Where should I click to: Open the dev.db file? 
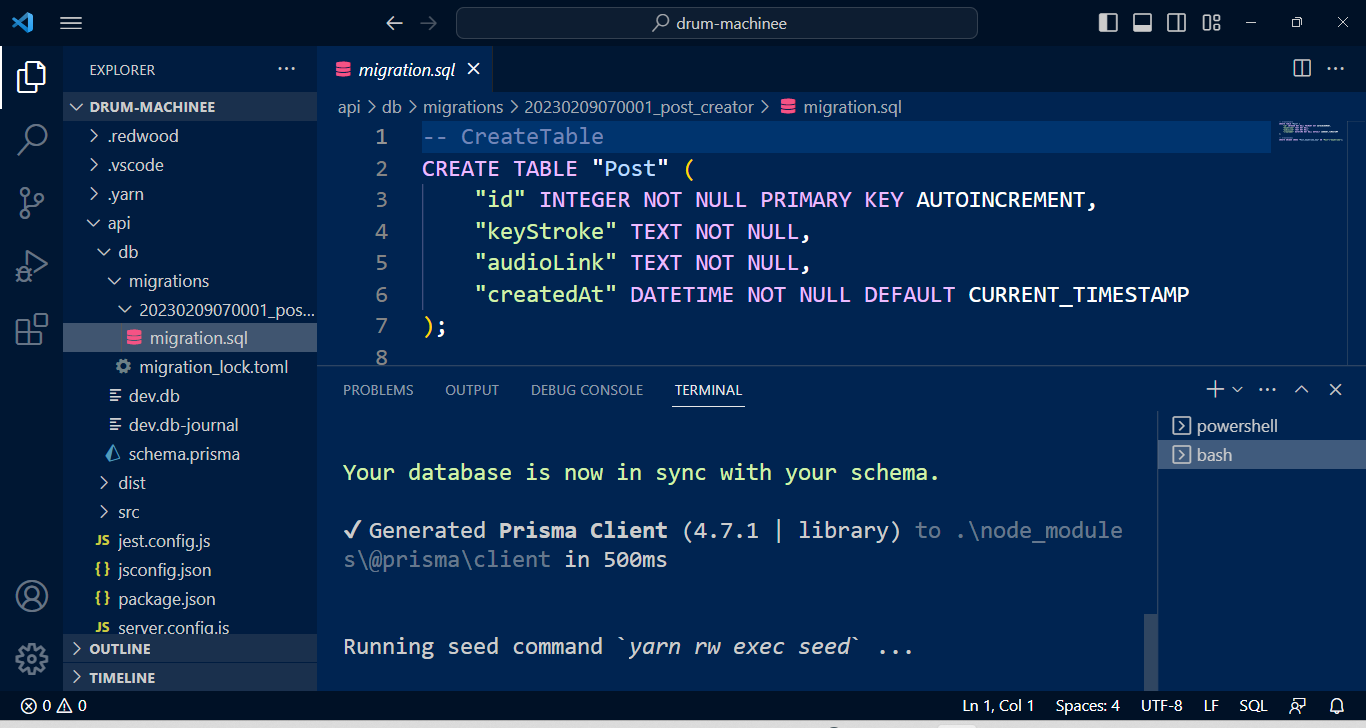pos(190,396)
